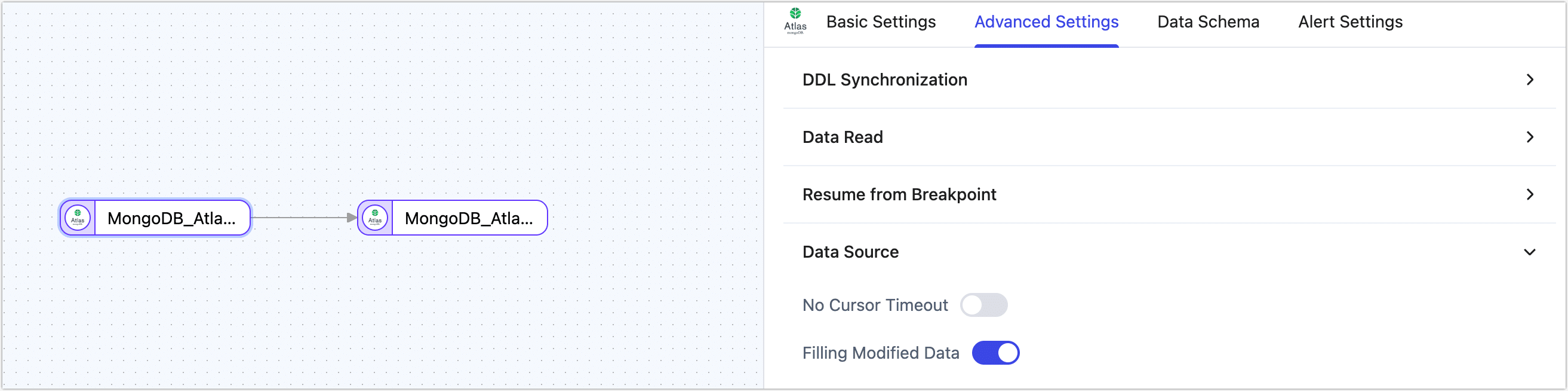Image resolution: width=1568 pixels, height=391 pixels.
Task: Click the Atlas icon on the source node
Action: click(x=76, y=218)
